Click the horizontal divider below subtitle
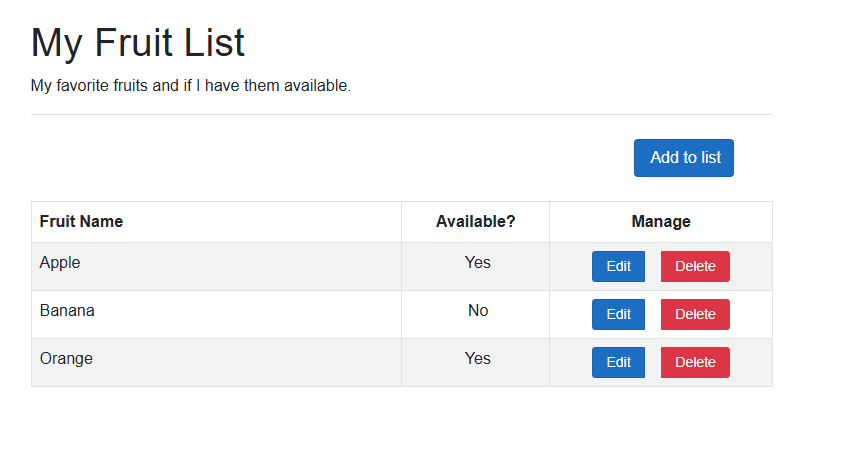848x460 pixels. coord(400,114)
